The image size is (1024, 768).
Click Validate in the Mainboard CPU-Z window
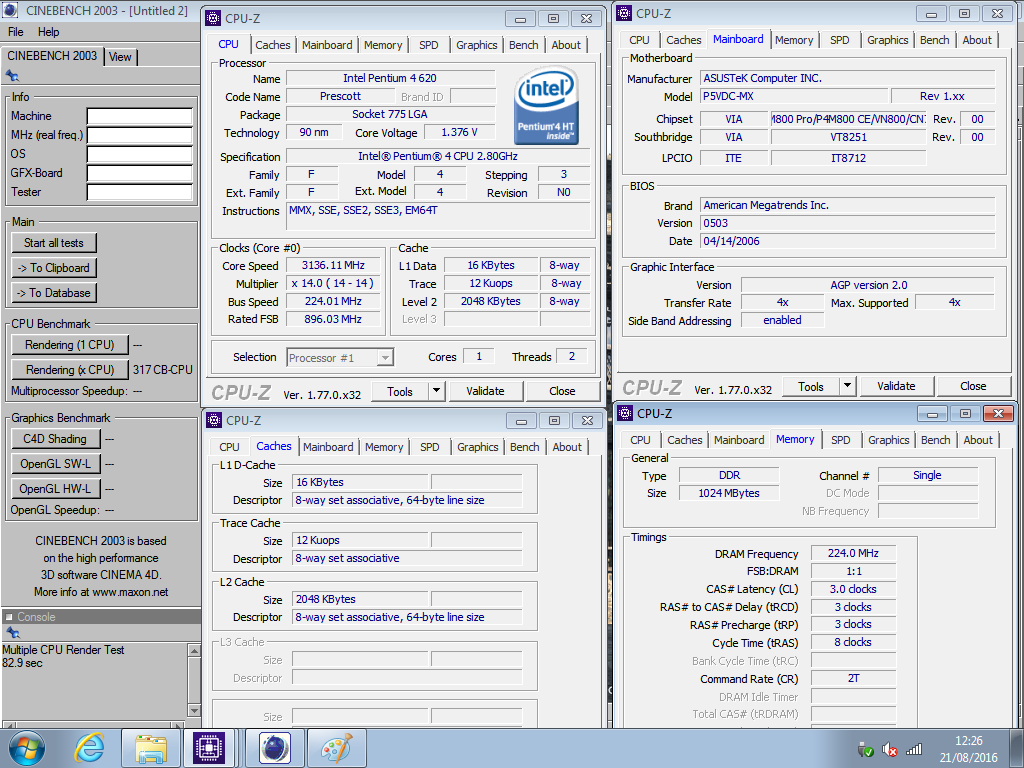pos(896,386)
